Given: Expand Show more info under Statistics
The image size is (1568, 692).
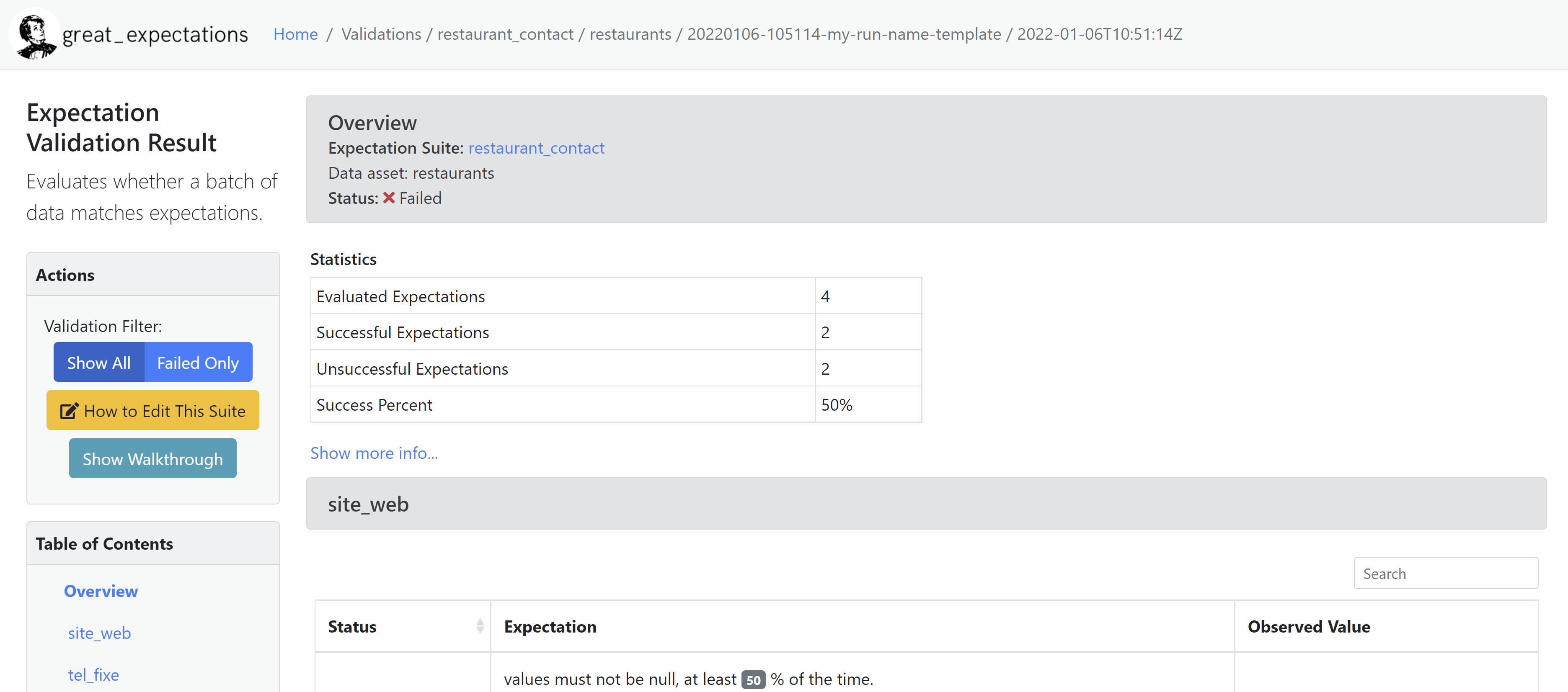Looking at the screenshot, I should tap(374, 453).
